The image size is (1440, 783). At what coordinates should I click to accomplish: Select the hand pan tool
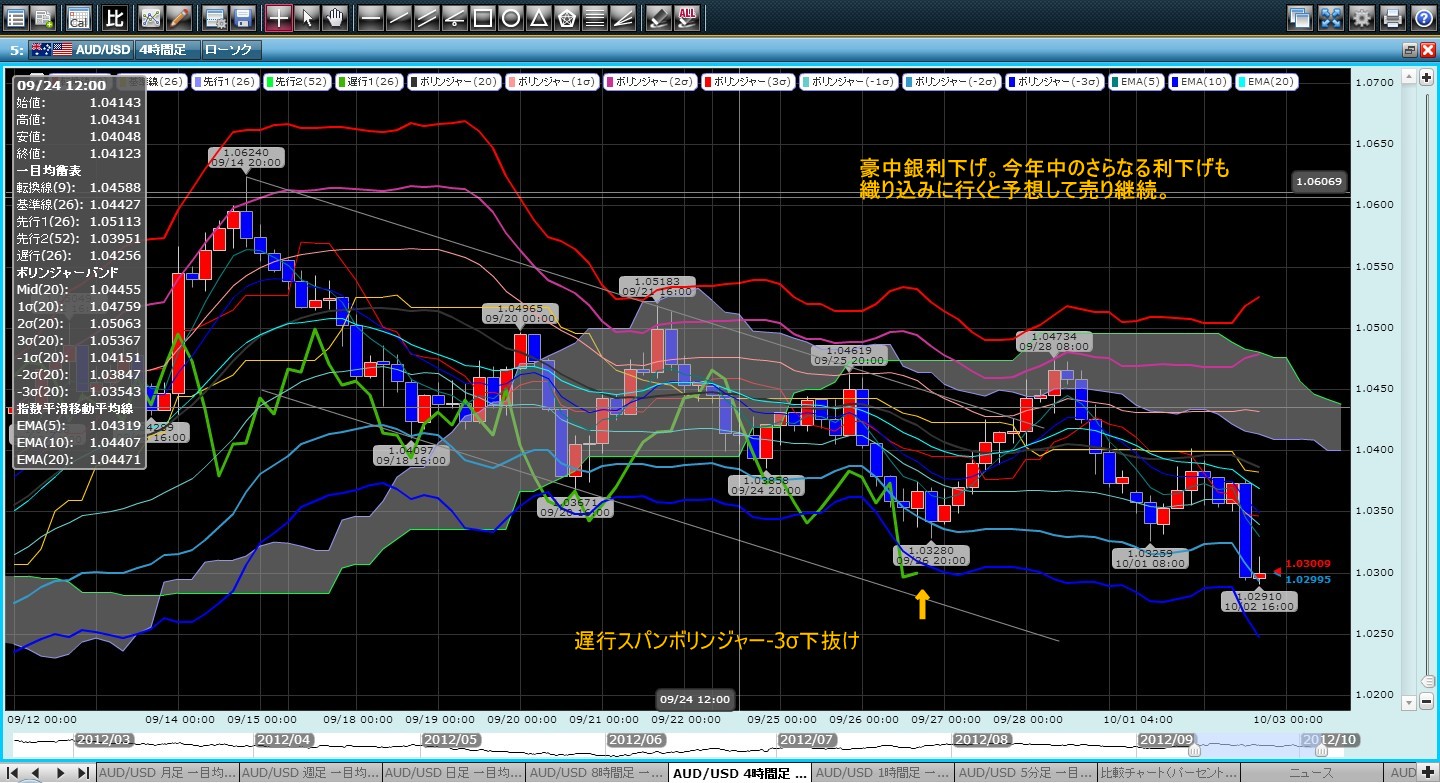334,17
